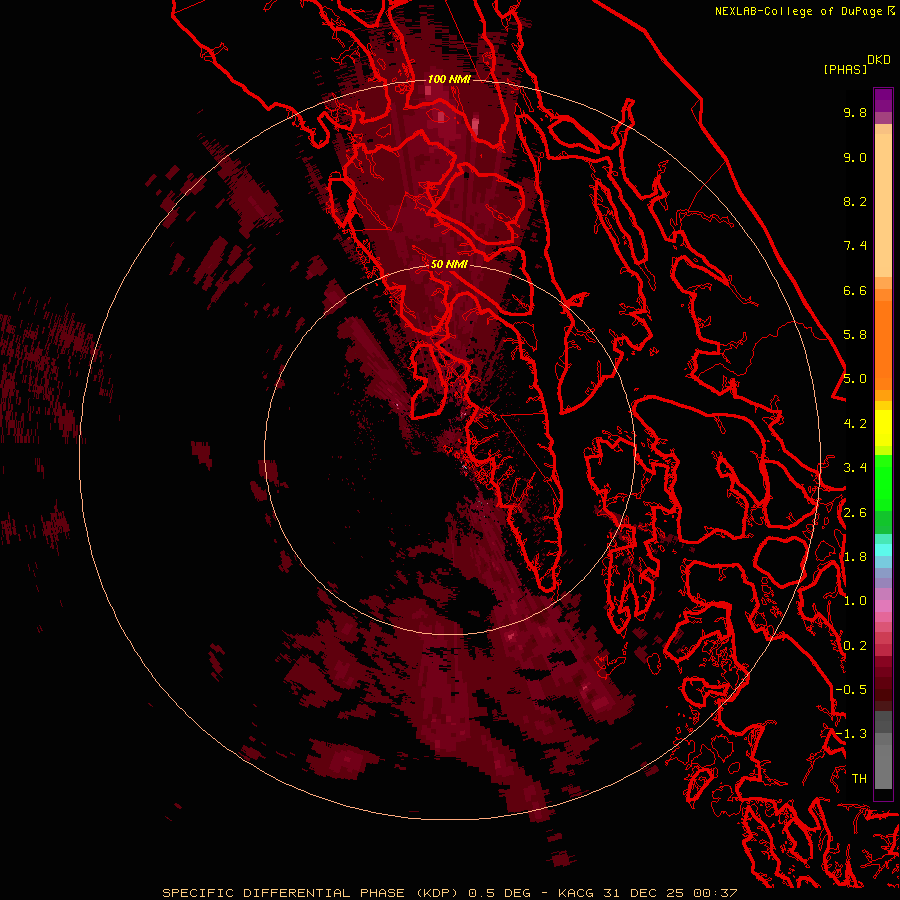Click the purple top of the color bar

point(883,100)
